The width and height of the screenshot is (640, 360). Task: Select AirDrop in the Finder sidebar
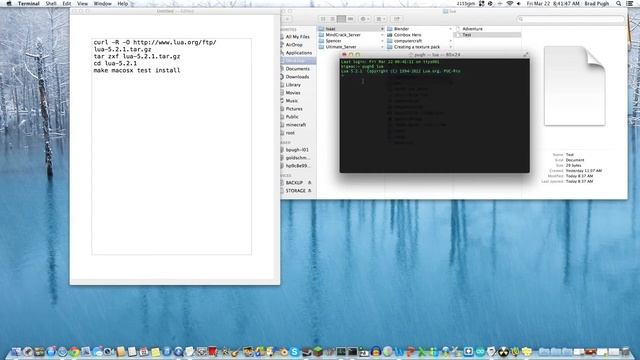[293, 45]
